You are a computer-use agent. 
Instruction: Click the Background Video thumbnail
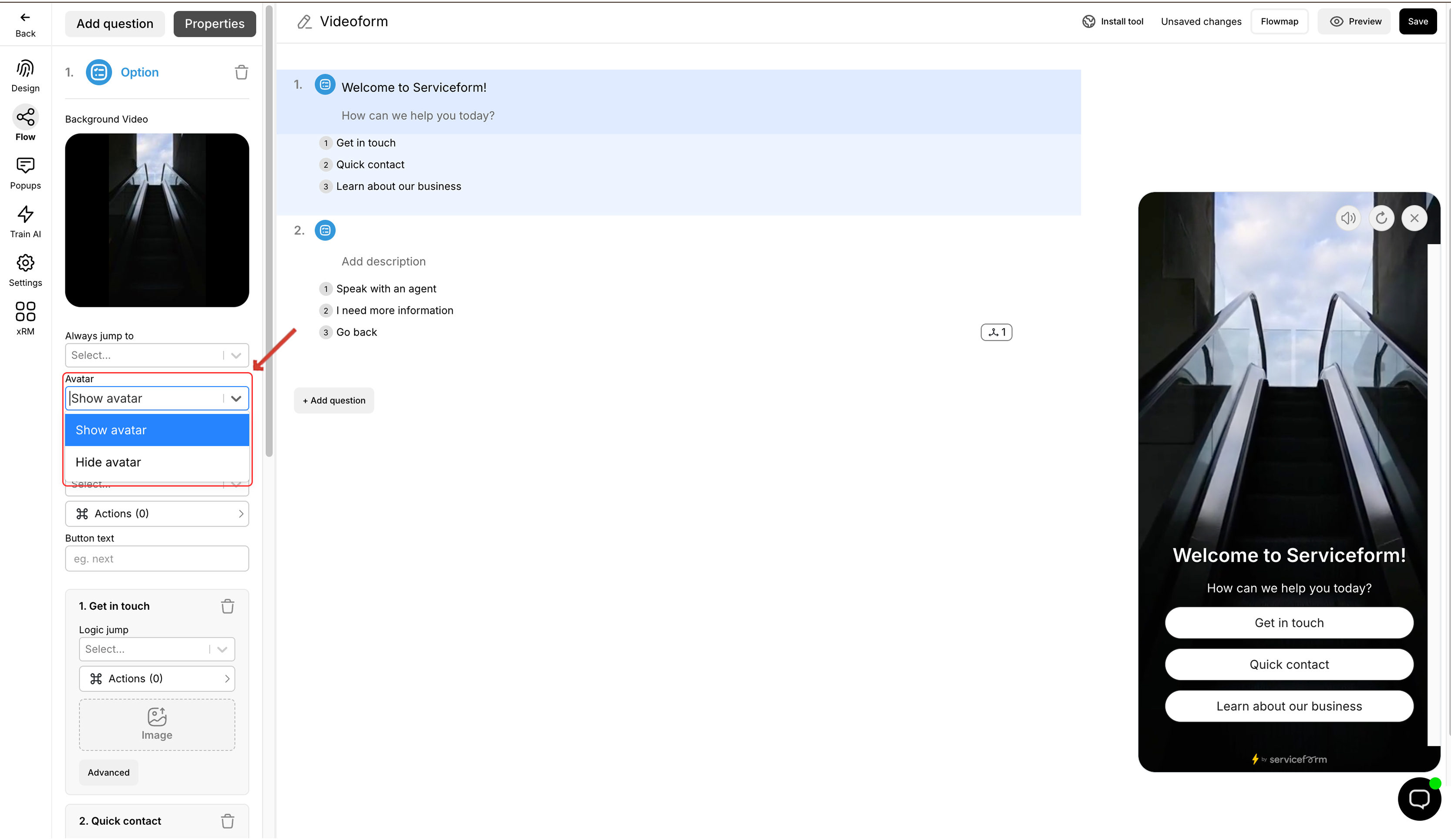pos(157,221)
